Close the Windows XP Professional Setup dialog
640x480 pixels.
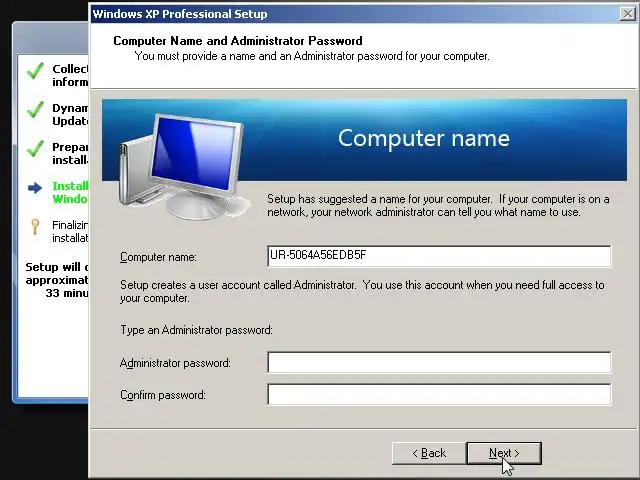point(627,14)
